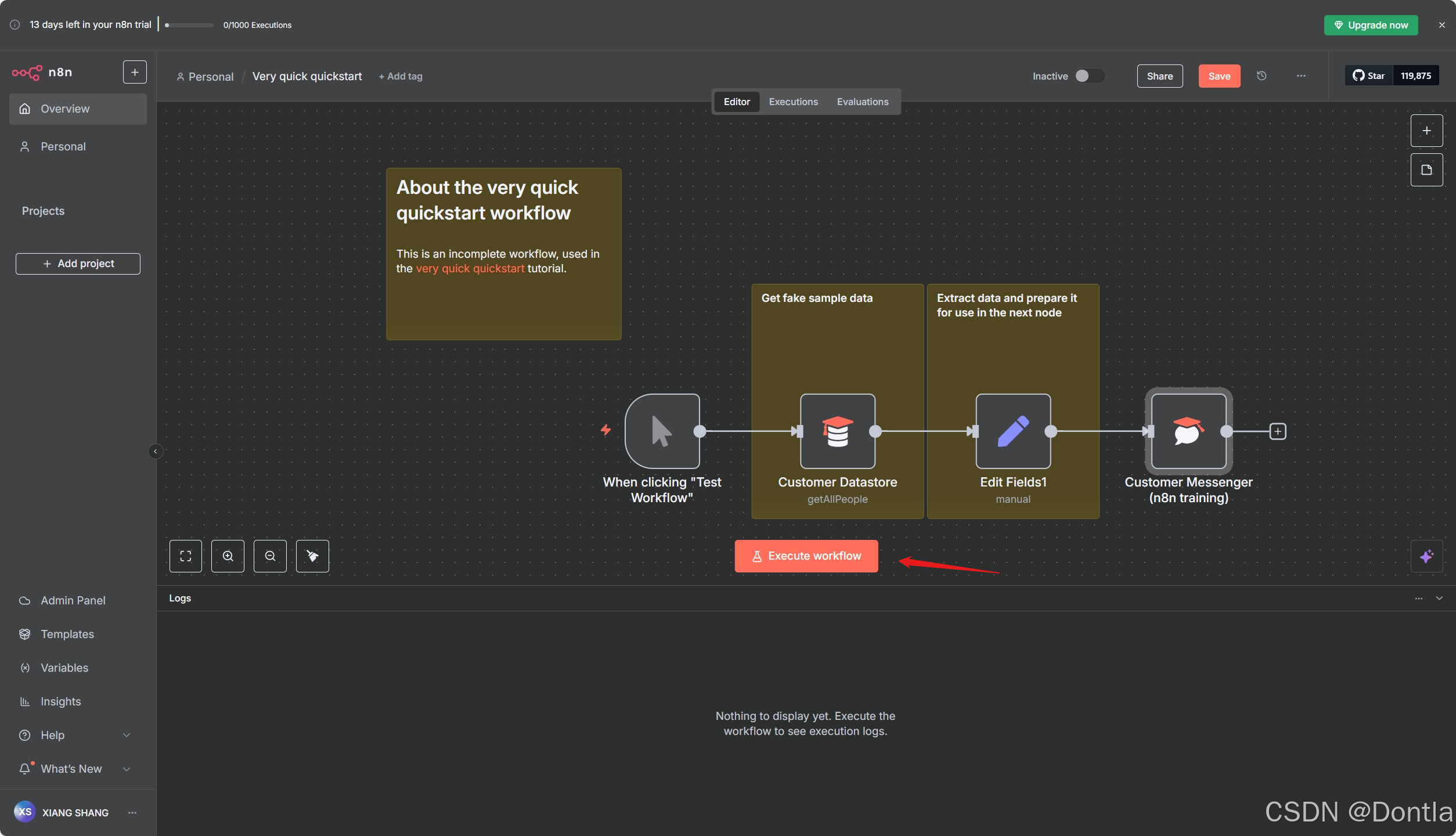This screenshot has height=836, width=1456.
Task: Zoom in on the canvas
Action: pyautogui.click(x=228, y=556)
